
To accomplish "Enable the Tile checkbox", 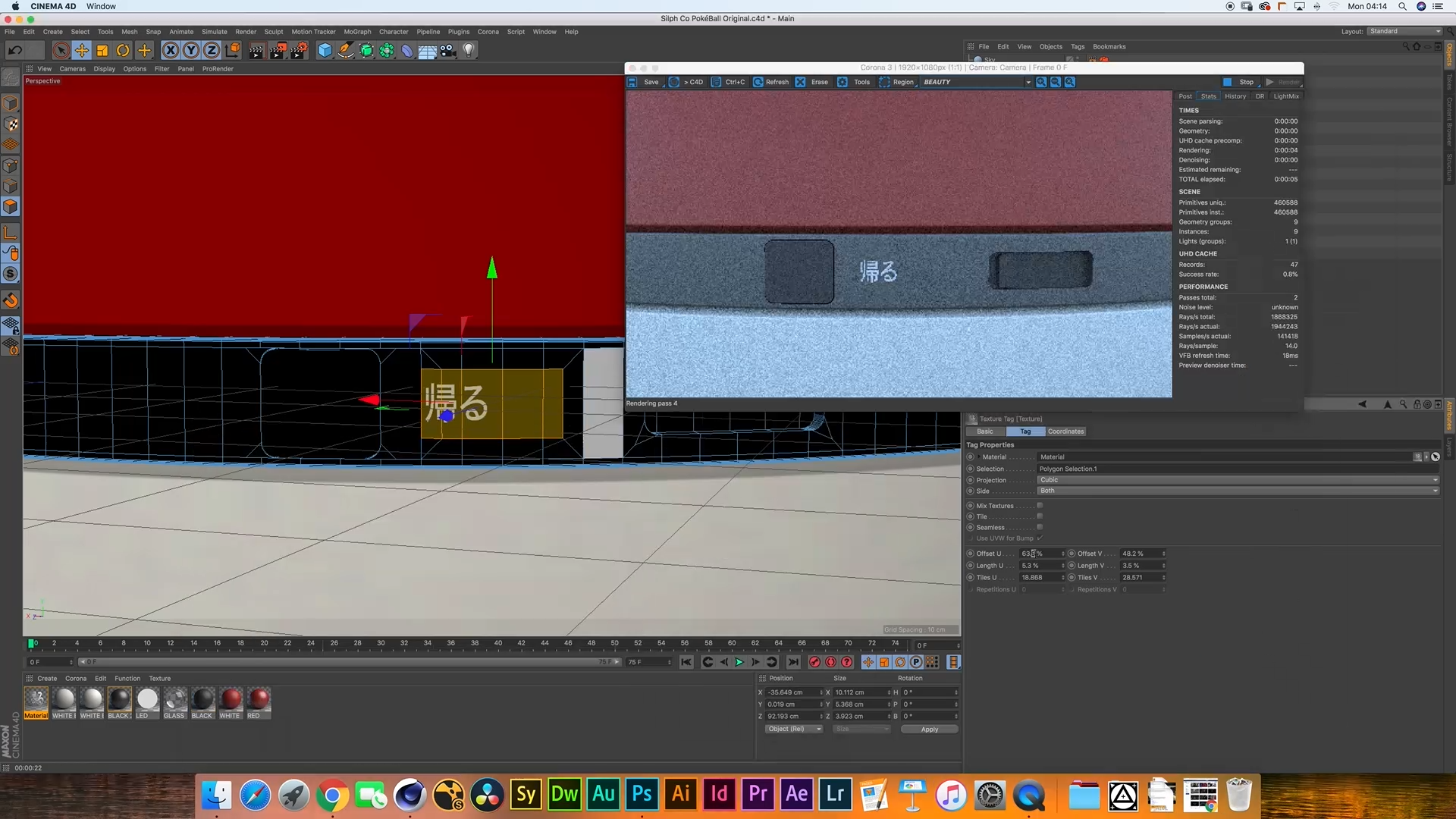I will coord(1040,516).
